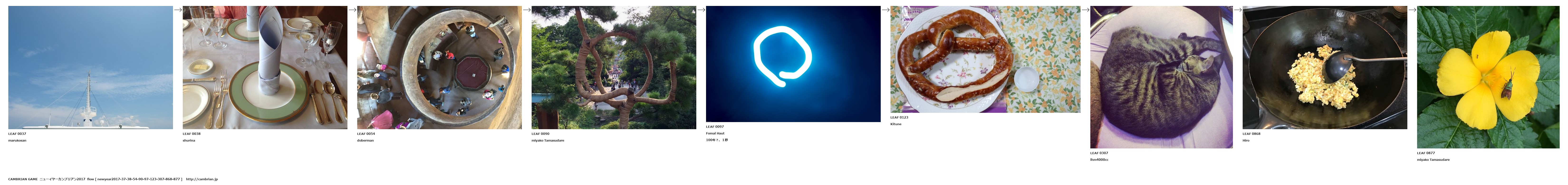
Task: Open the yellow flower photo
Action: click(x=1489, y=77)
